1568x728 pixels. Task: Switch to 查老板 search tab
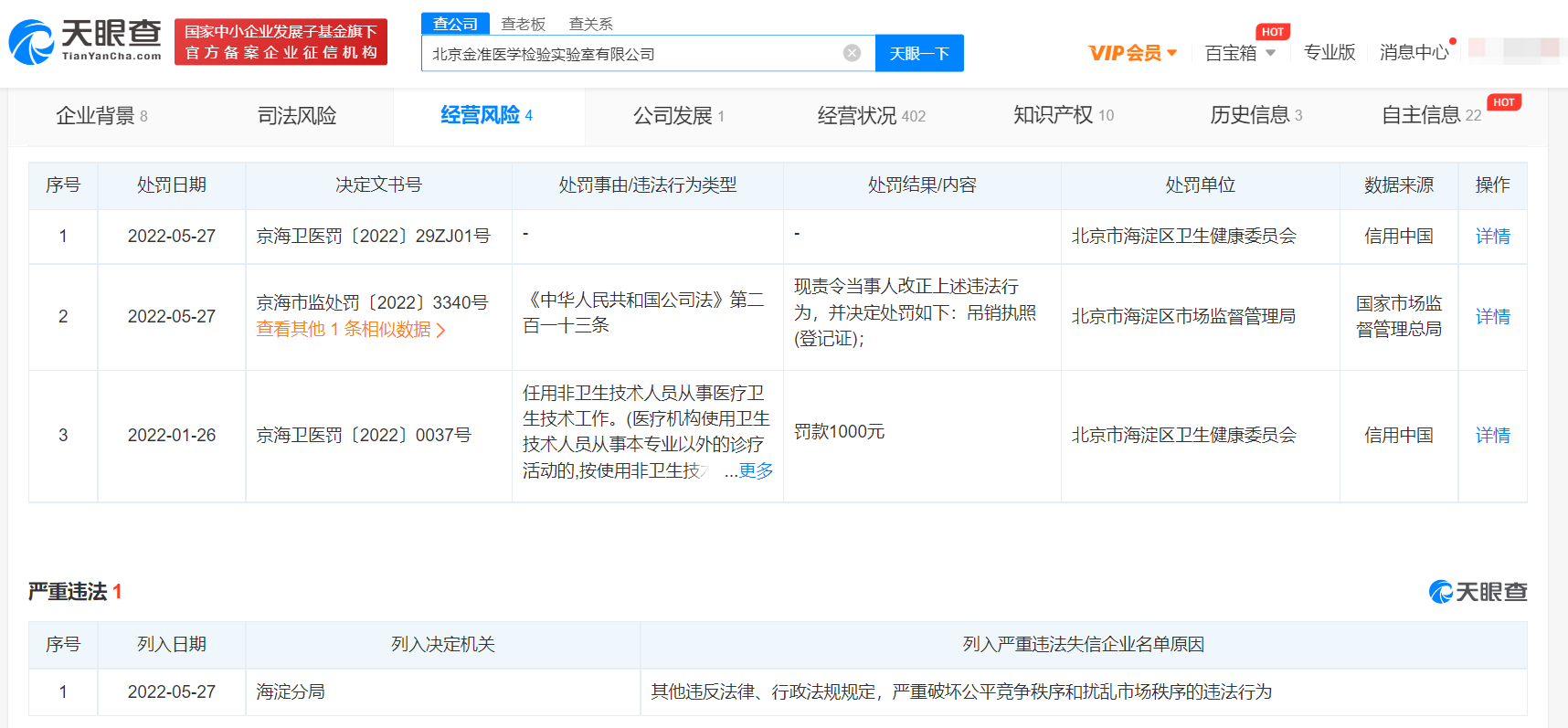click(x=523, y=24)
